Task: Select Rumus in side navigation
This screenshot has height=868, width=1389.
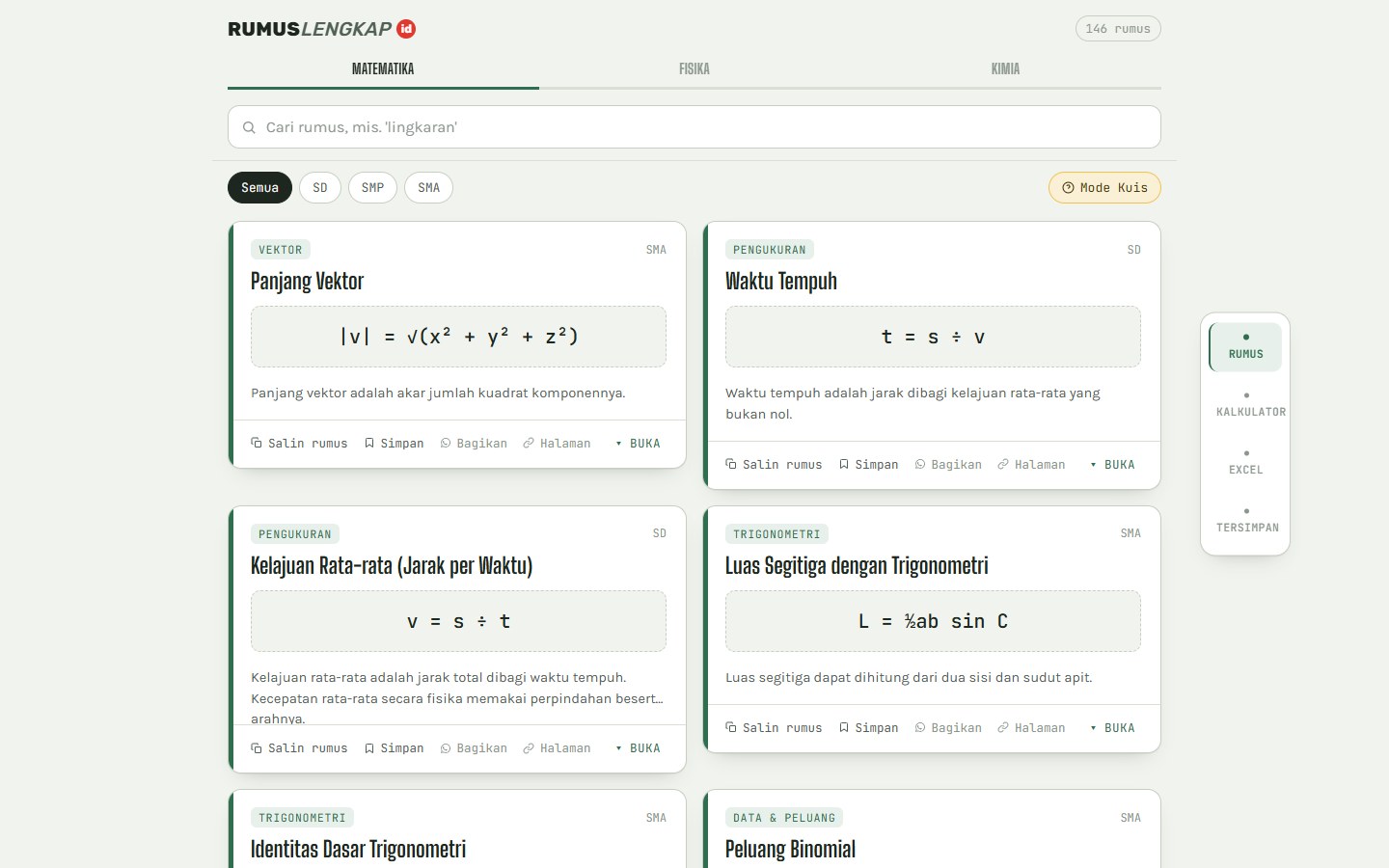Action: click(1246, 347)
